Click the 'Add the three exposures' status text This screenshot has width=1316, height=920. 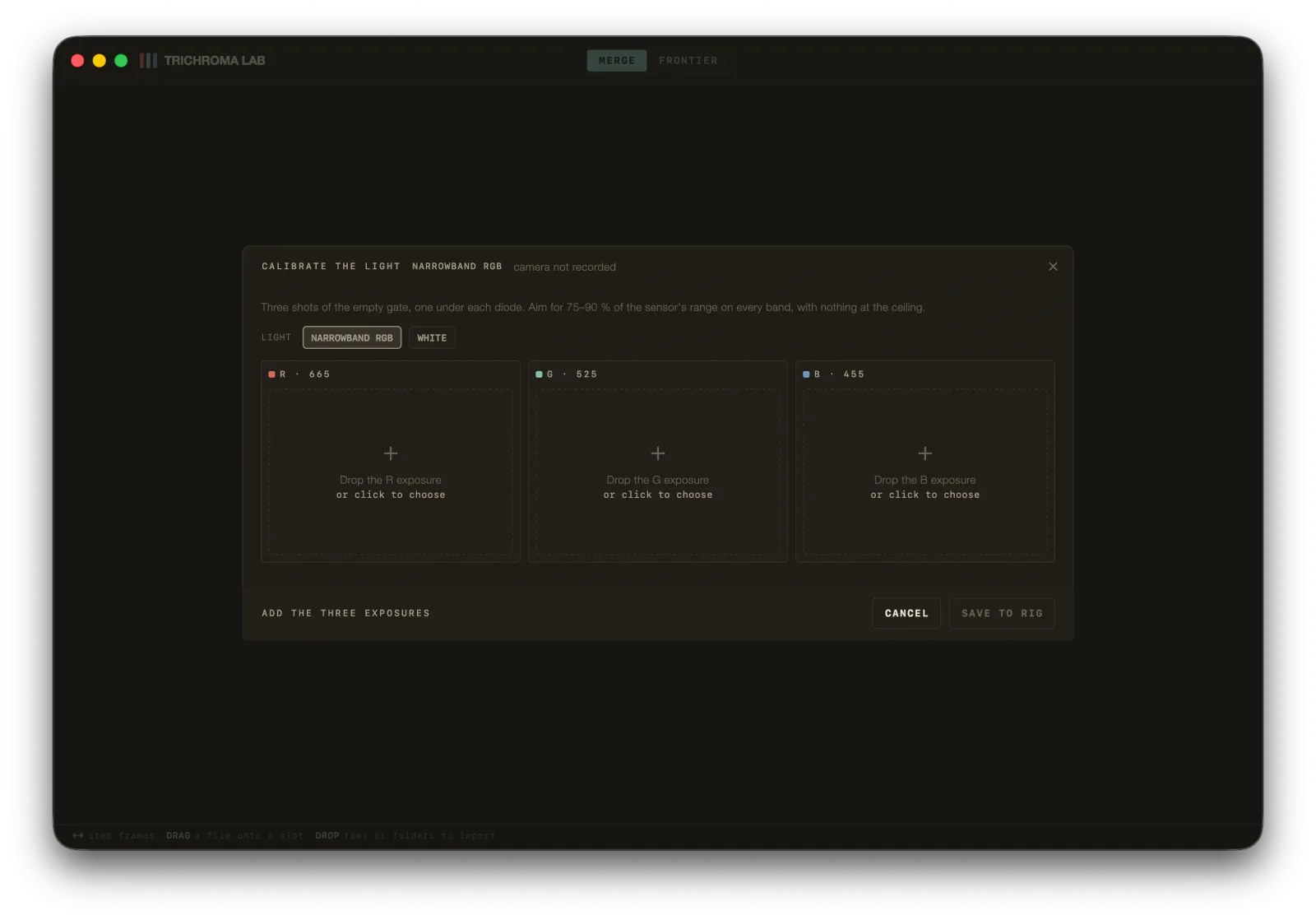pos(345,613)
